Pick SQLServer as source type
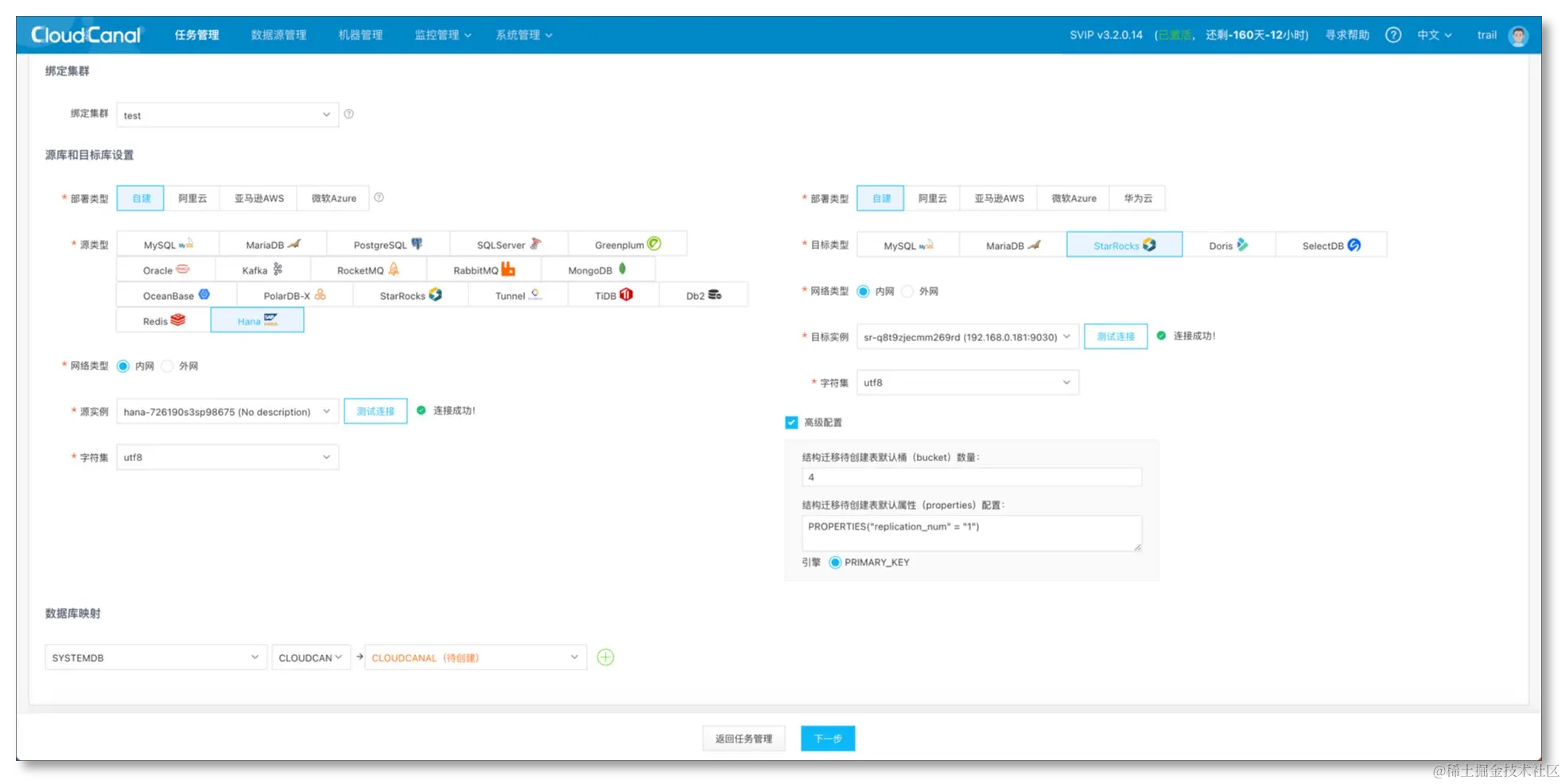 pos(509,244)
